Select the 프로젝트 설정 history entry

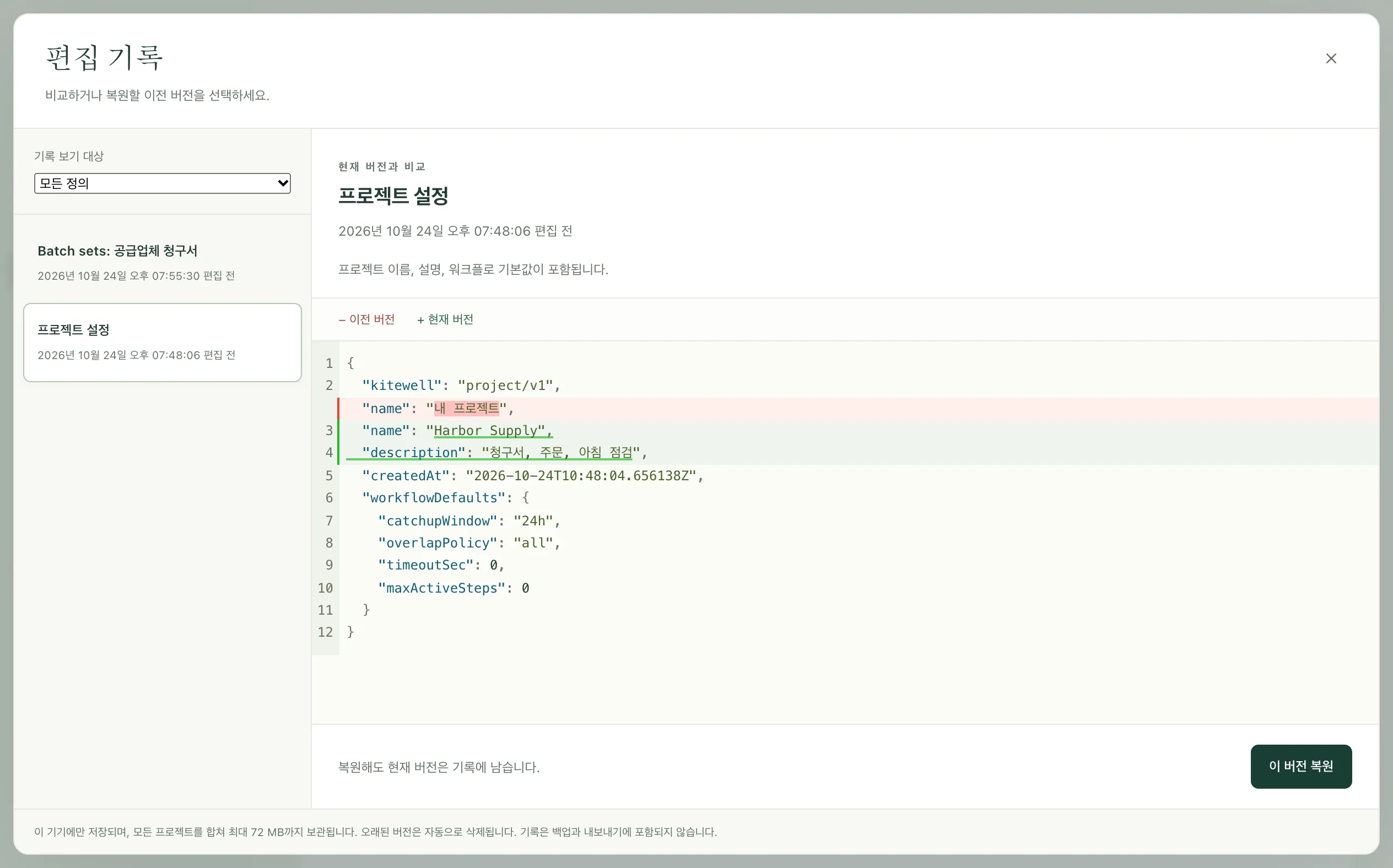(163, 342)
